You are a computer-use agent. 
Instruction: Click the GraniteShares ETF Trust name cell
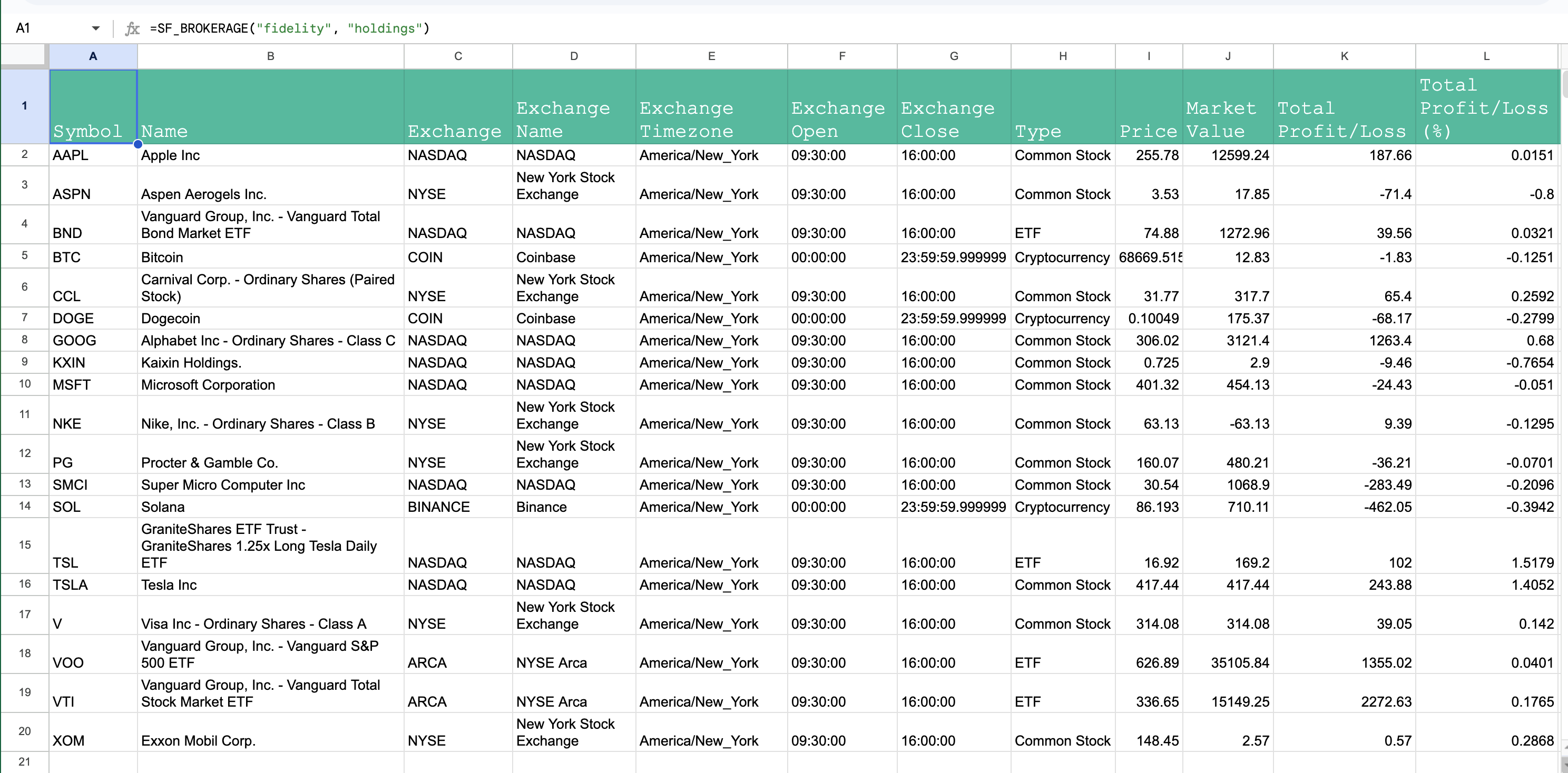(270, 546)
